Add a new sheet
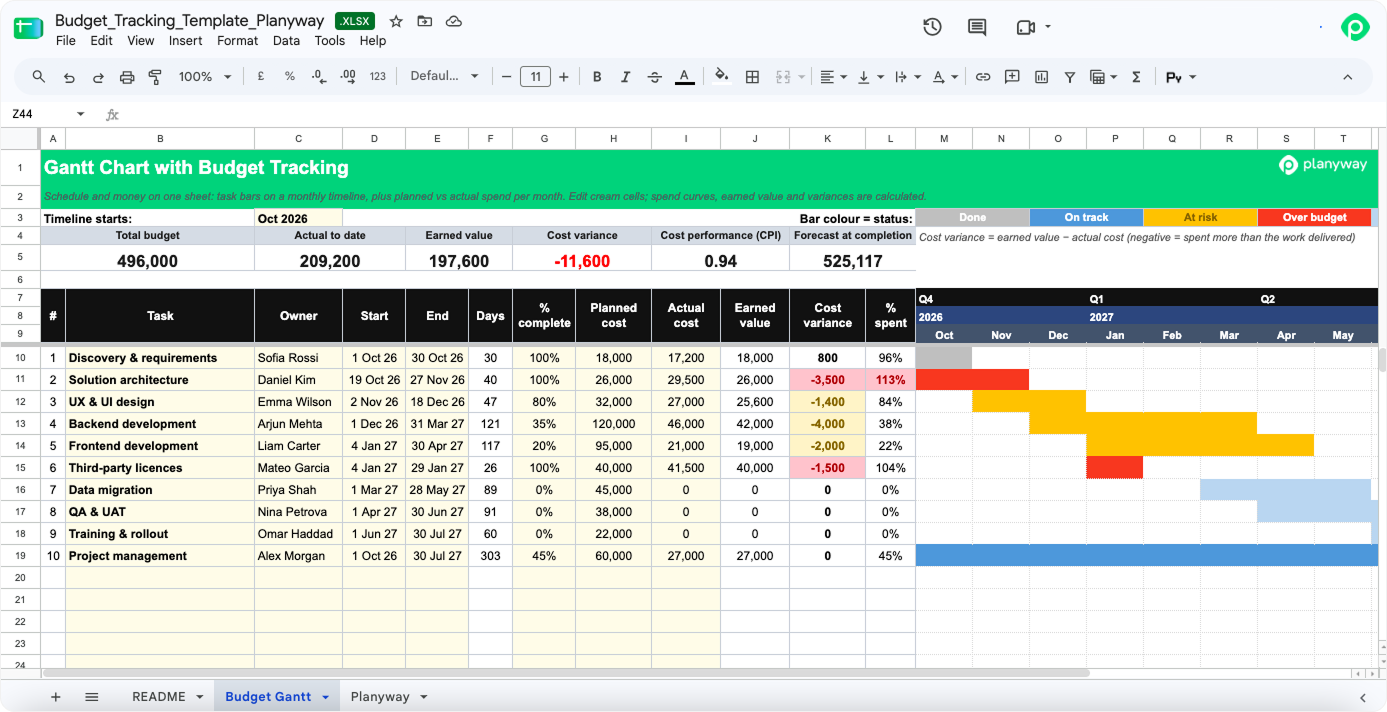This screenshot has height=712, width=1387. click(55, 697)
